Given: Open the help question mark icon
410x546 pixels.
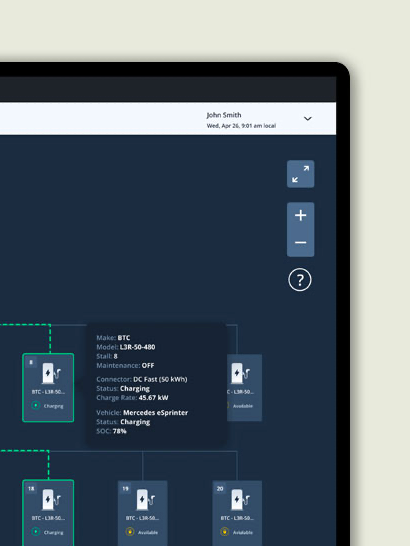Looking at the screenshot, I should point(300,280).
